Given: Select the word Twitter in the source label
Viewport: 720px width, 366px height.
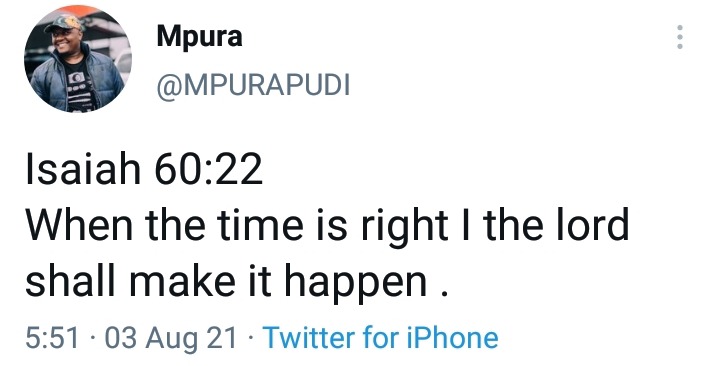Looking at the screenshot, I should click(x=309, y=338).
